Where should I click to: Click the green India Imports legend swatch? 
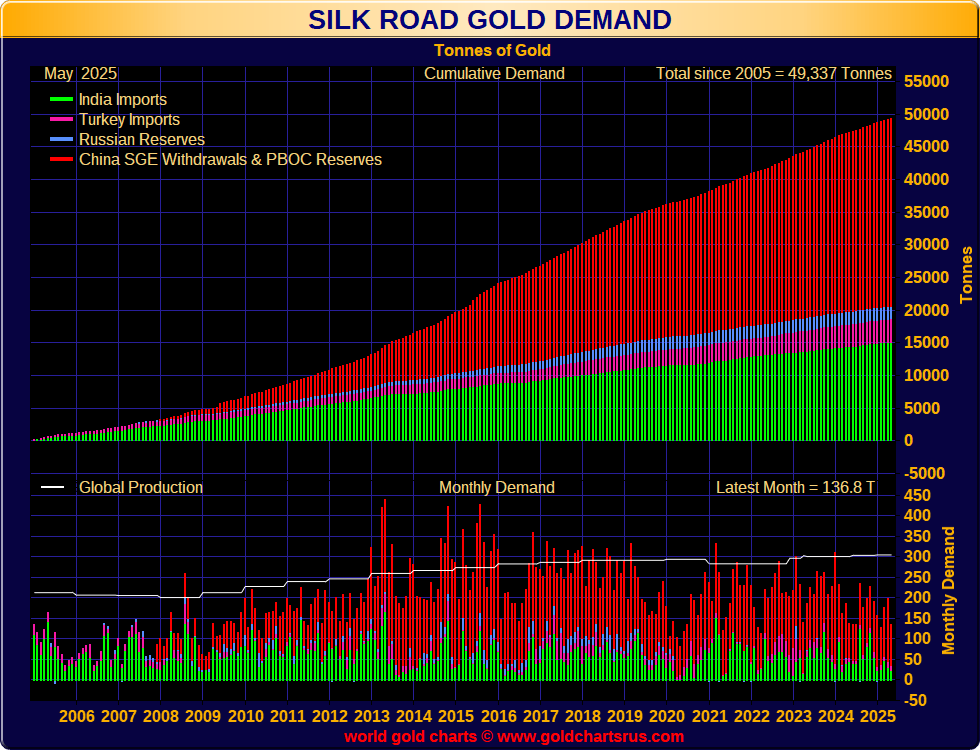61,100
